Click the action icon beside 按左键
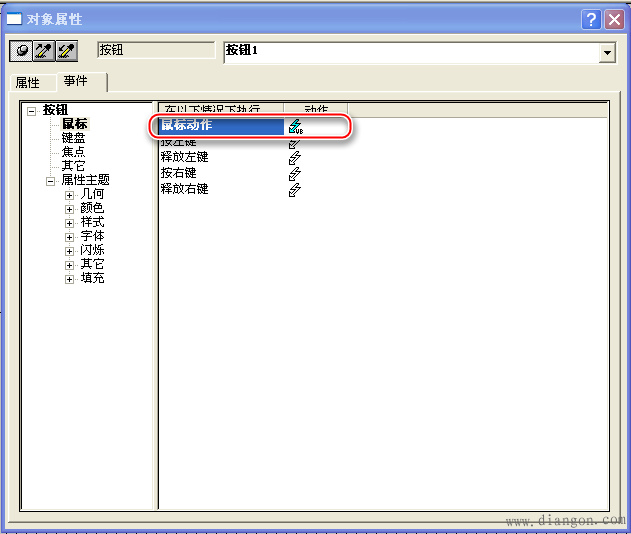The width and height of the screenshot is (631, 534). tap(294, 143)
